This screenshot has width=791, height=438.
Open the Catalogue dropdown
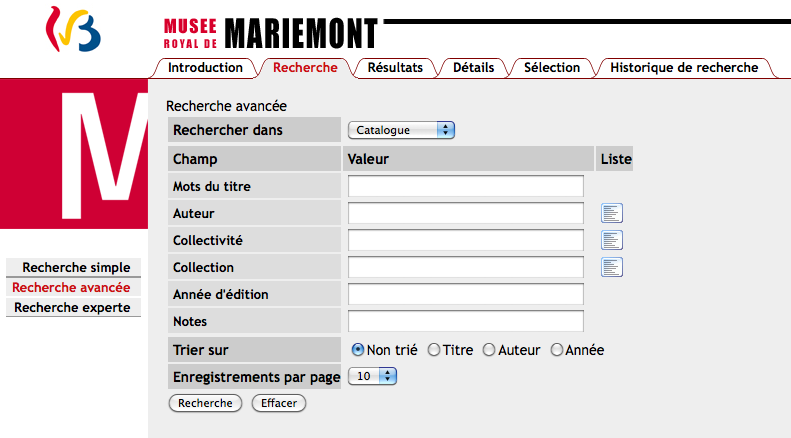click(401, 130)
